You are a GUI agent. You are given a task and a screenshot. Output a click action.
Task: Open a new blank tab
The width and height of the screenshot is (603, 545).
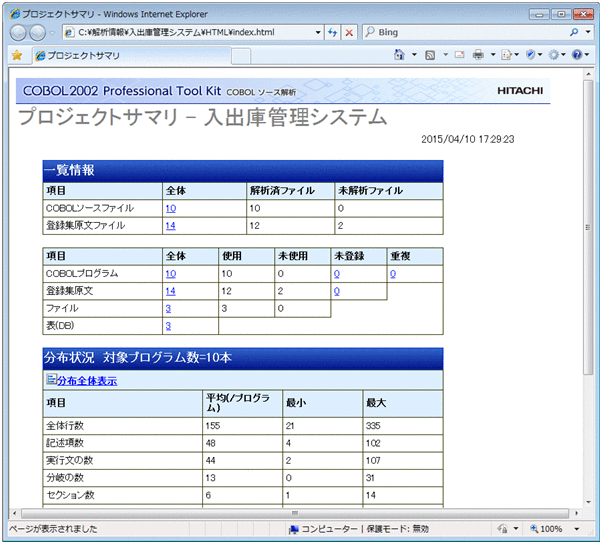241,56
